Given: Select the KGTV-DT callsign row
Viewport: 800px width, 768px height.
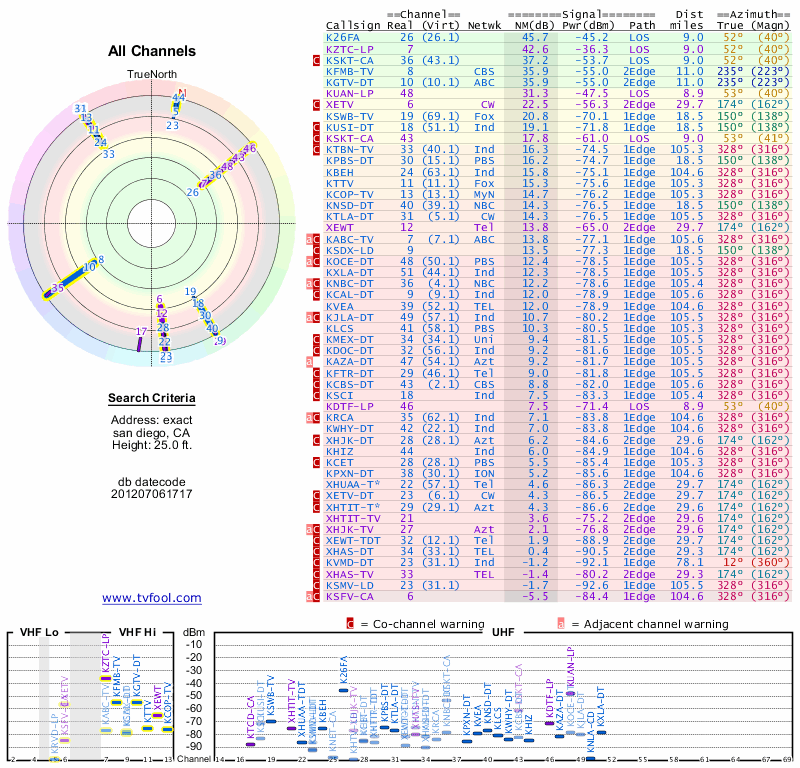Looking at the screenshot, I should 558,83.
